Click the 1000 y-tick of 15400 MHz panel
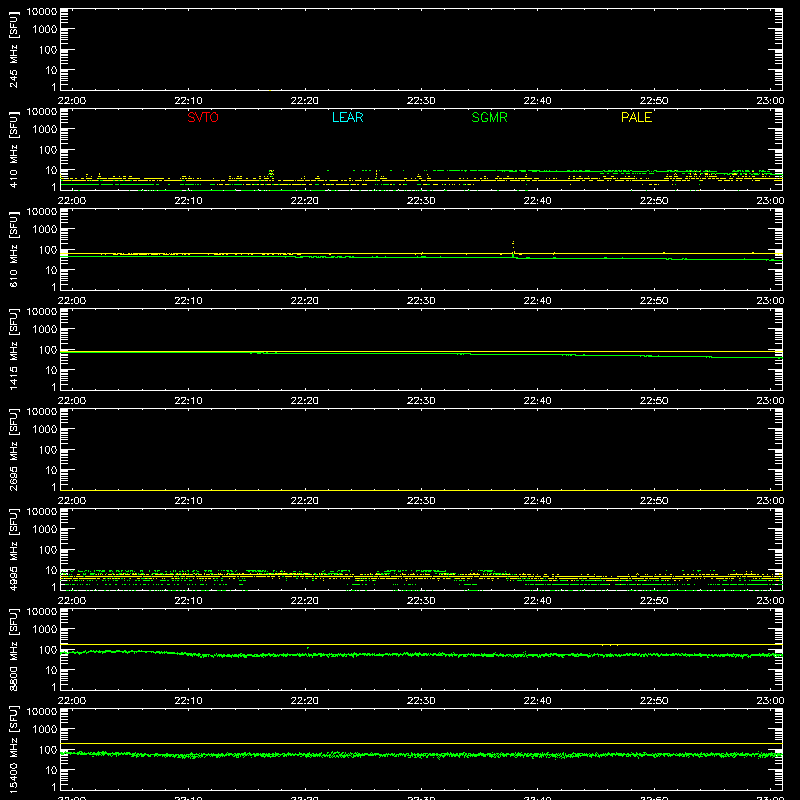 pos(45,730)
